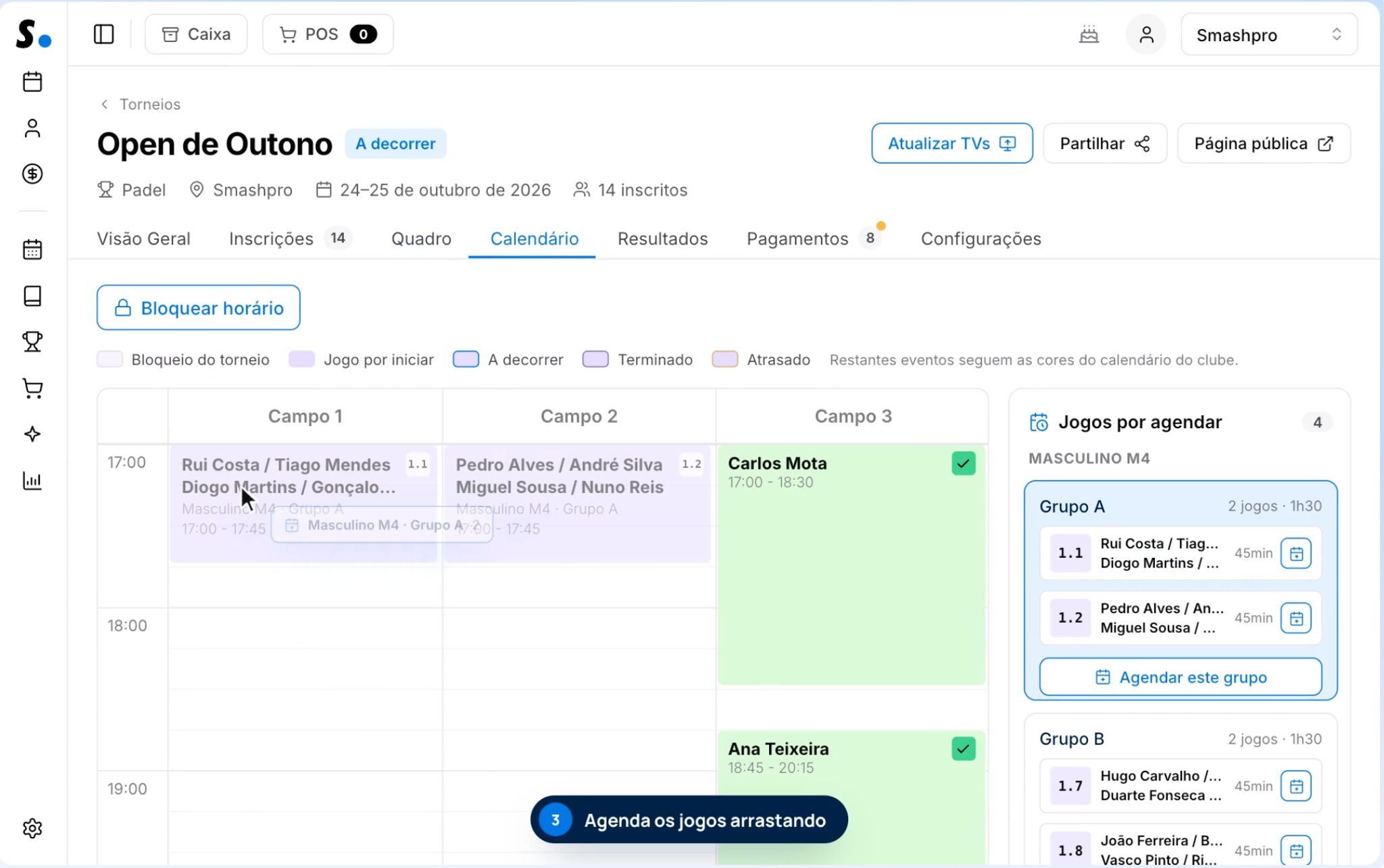Image resolution: width=1384 pixels, height=868 pixels.
Task: Open settings gear in sidebar
Action: click(32, 828)
